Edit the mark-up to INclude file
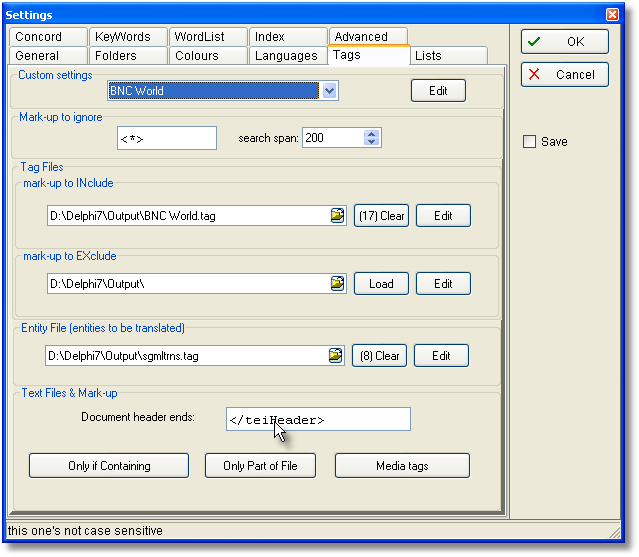The image size is (639, 557). click(443, 215)
